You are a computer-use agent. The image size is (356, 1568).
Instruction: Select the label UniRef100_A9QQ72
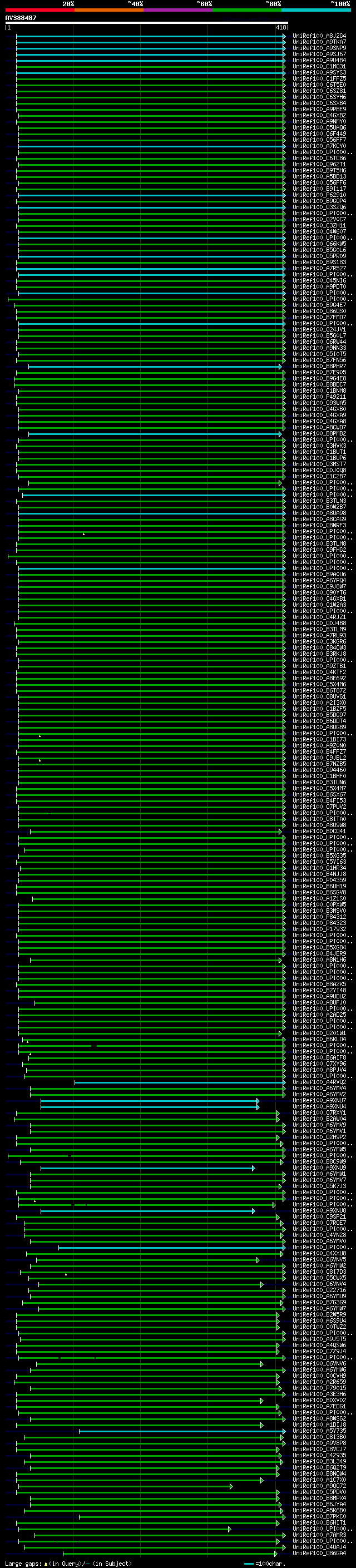(x=319, y=1486)
